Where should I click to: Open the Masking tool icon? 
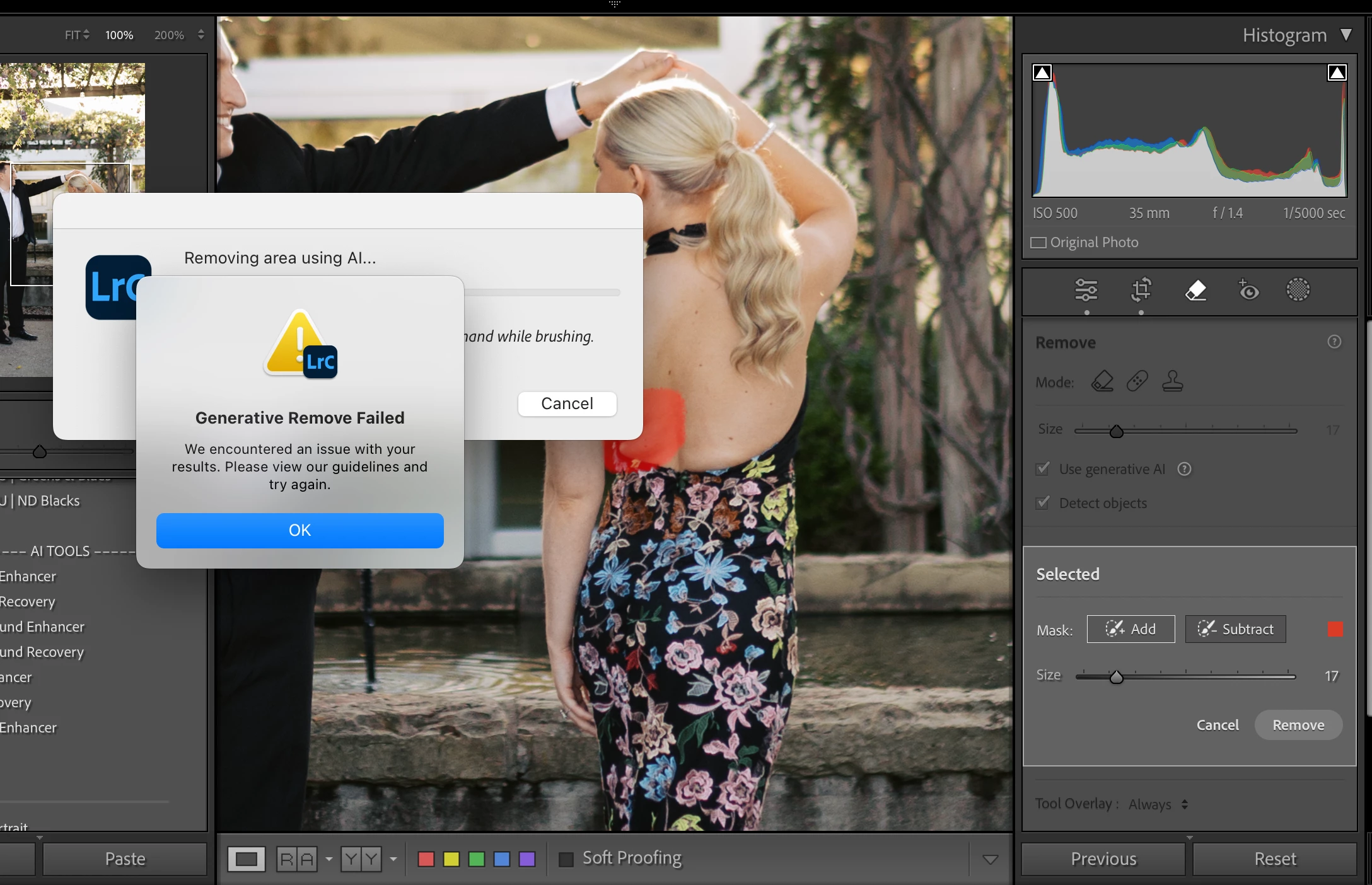point(1298,290)
